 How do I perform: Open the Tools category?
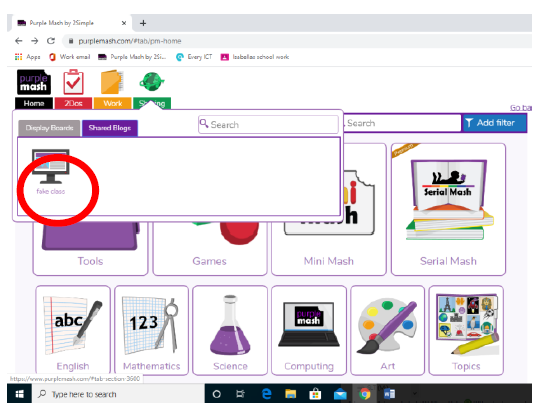[91, 248]
